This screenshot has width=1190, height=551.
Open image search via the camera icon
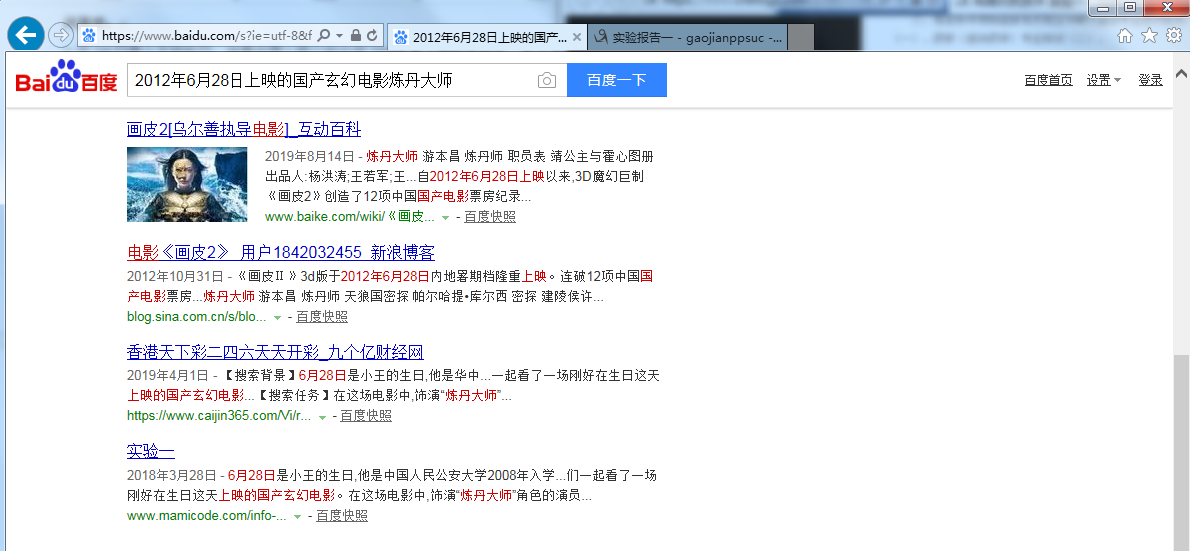547,80
